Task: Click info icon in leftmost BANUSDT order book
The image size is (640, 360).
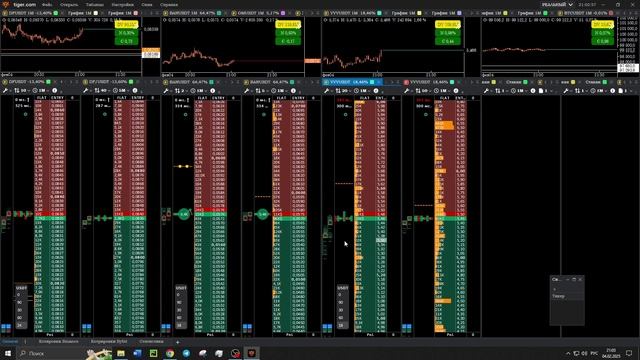Action: [213, 90]
